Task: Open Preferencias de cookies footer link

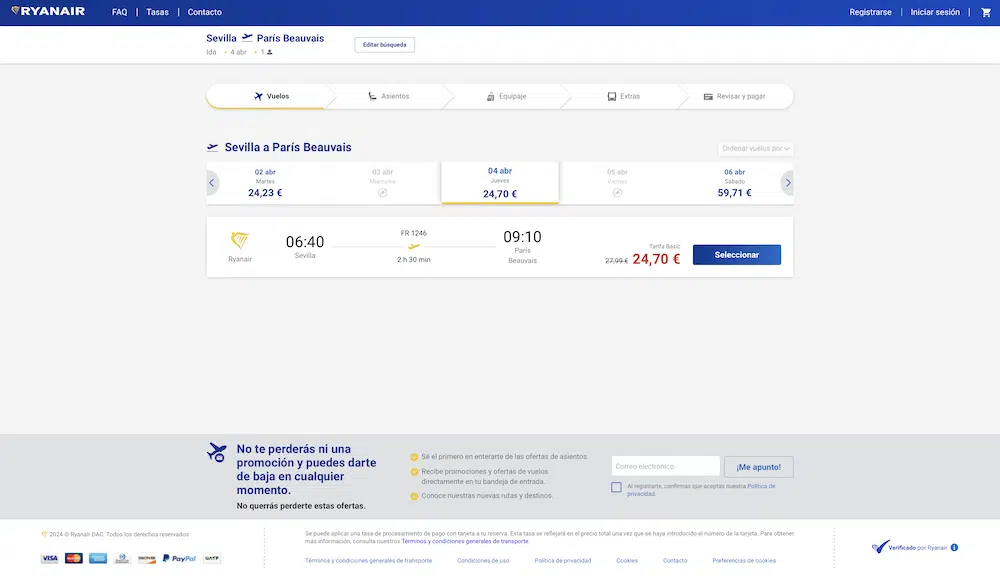Action: point(744,561)
